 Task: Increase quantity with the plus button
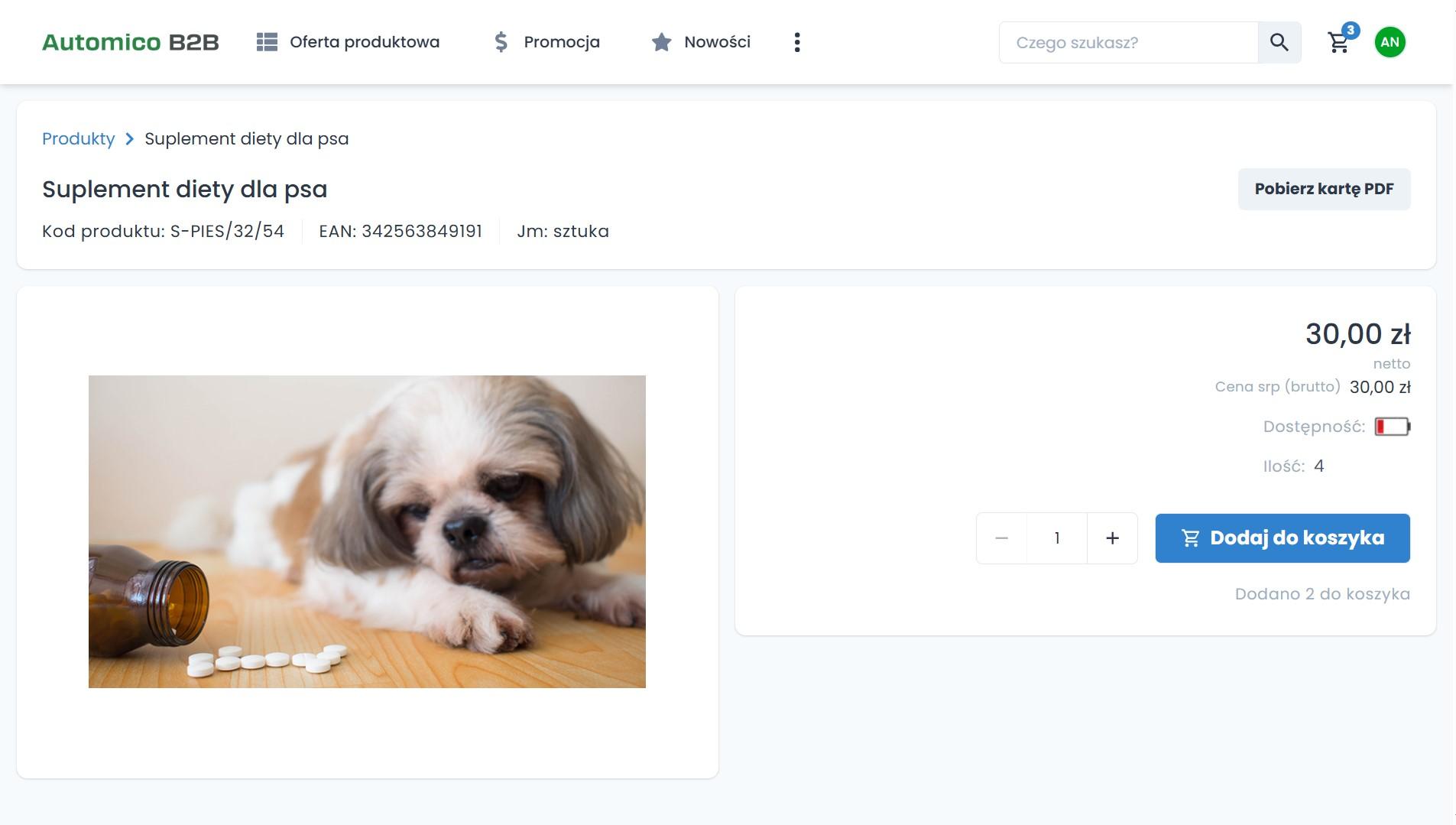[1112, 538]
